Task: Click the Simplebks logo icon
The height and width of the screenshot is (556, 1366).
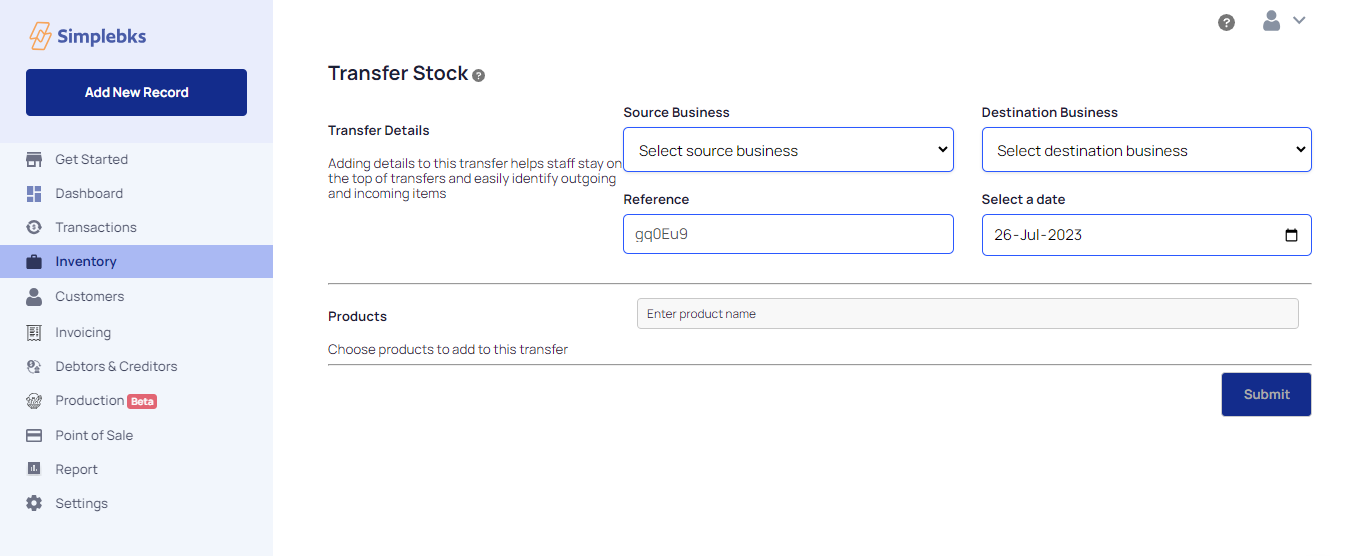Action: (x=40, y=36)
